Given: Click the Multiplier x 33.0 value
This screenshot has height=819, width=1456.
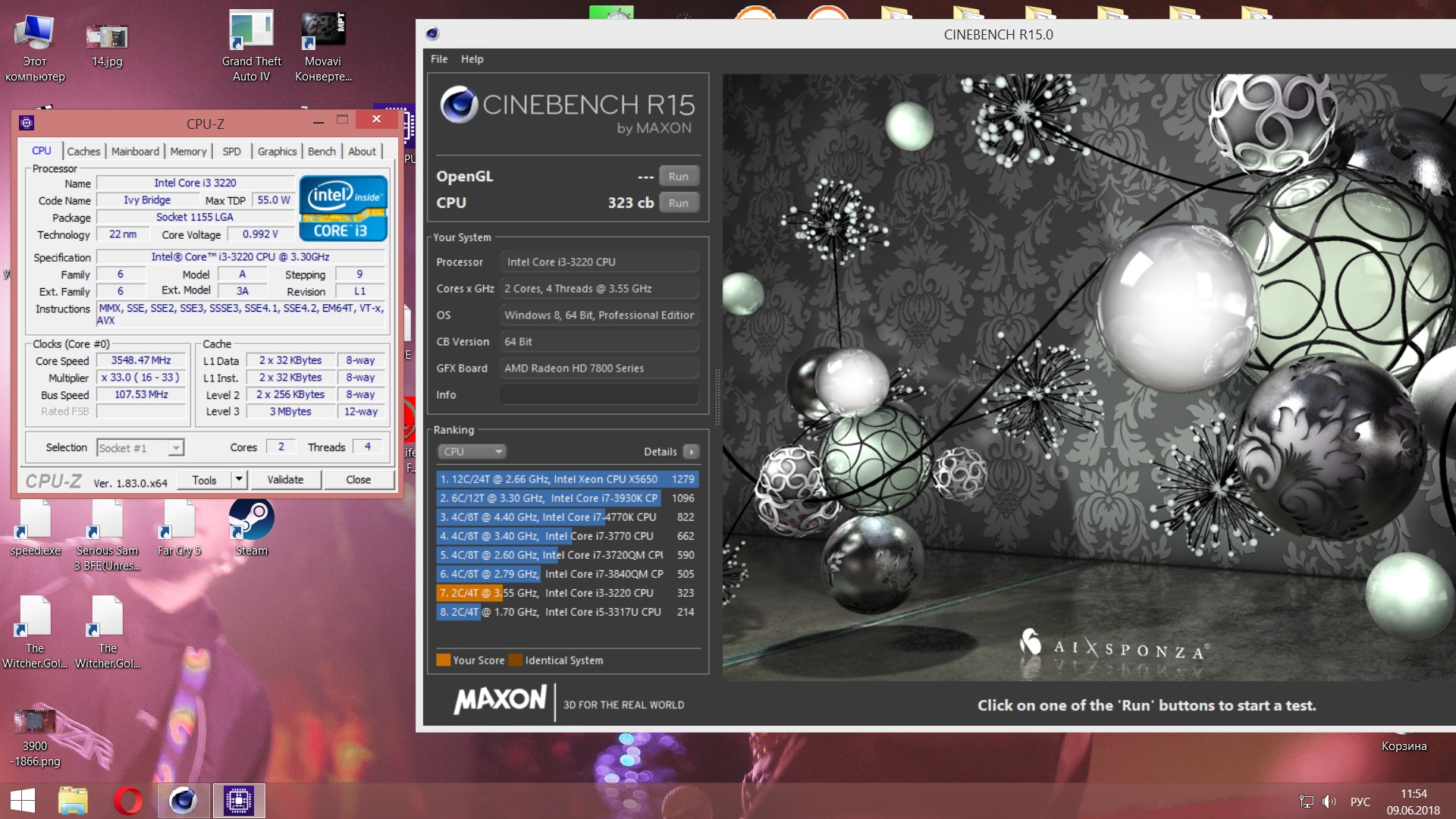Looking at the screenshot, I should (x=141, y=378).
